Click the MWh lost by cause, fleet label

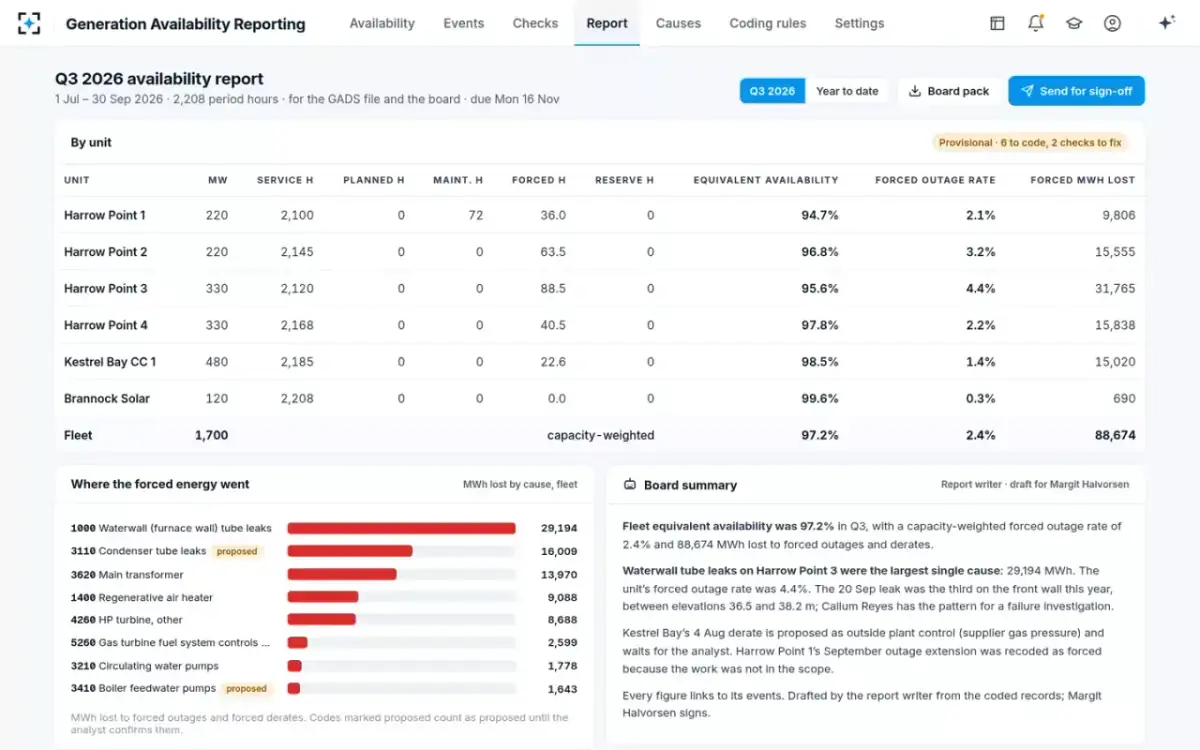click(x=520, y=484)
